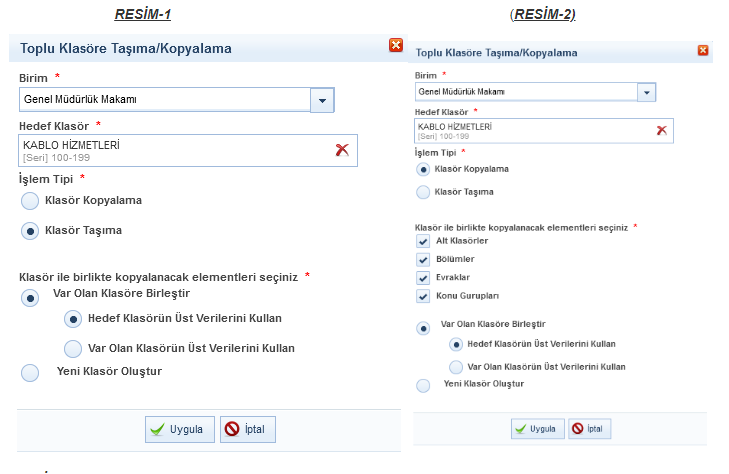Select Klasör Kopyalama radio in left dialog
Image resolution: width=729 pixels, height=474 pixels.
coord(30,200)
